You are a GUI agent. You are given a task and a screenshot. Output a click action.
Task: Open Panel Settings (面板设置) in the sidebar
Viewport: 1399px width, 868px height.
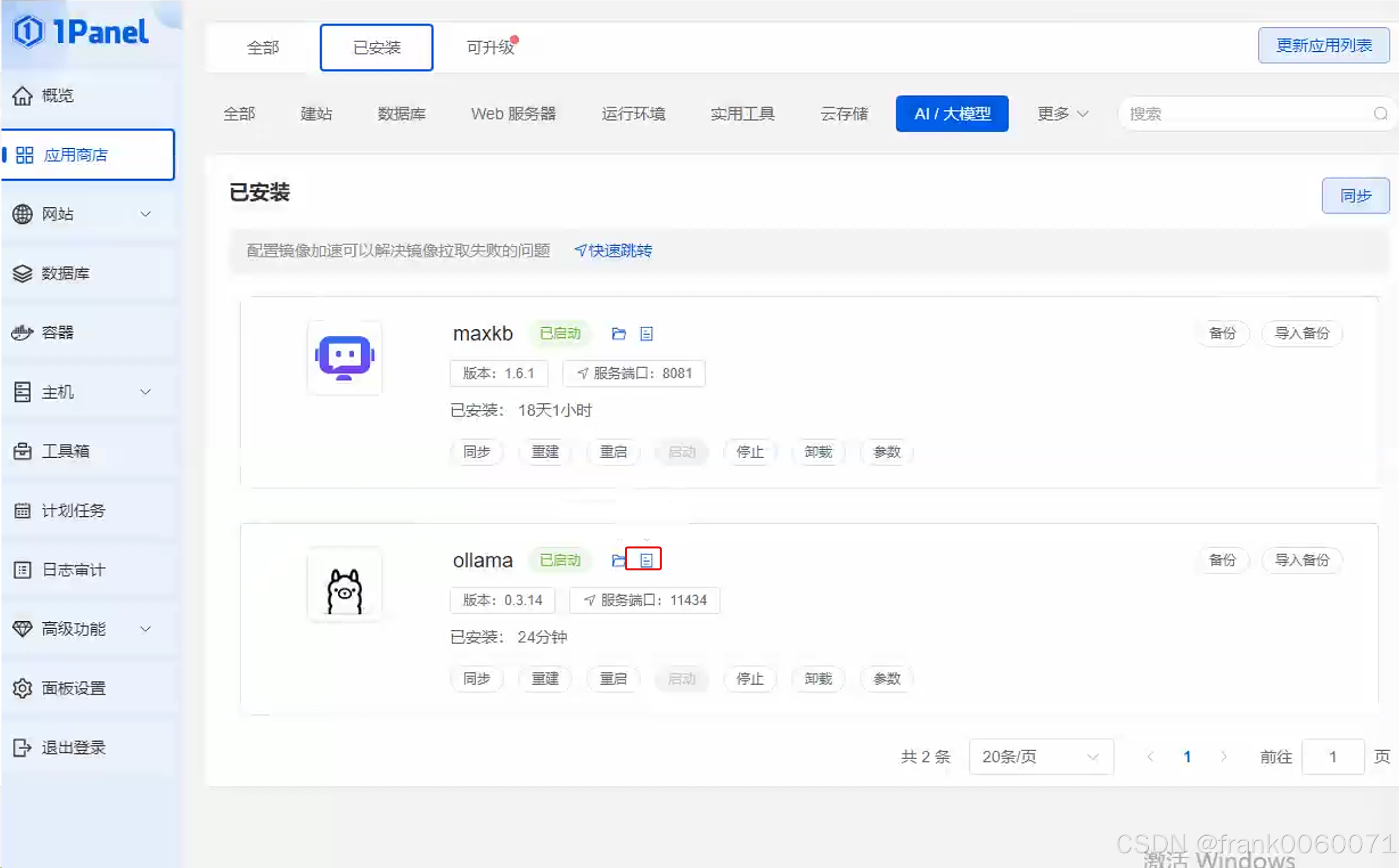74,688
